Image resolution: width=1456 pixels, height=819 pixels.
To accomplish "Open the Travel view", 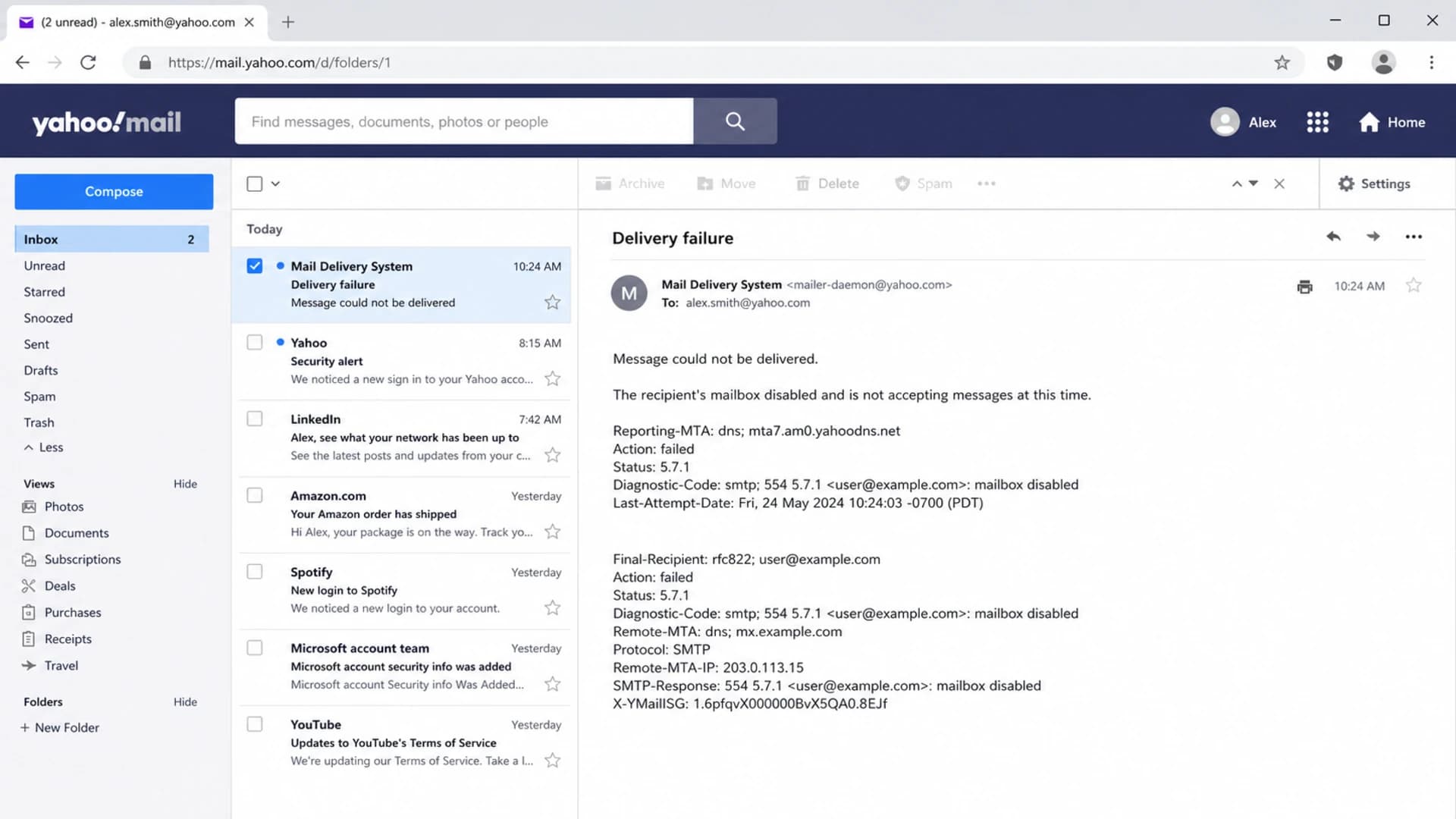I will click(x=51, y=666).
